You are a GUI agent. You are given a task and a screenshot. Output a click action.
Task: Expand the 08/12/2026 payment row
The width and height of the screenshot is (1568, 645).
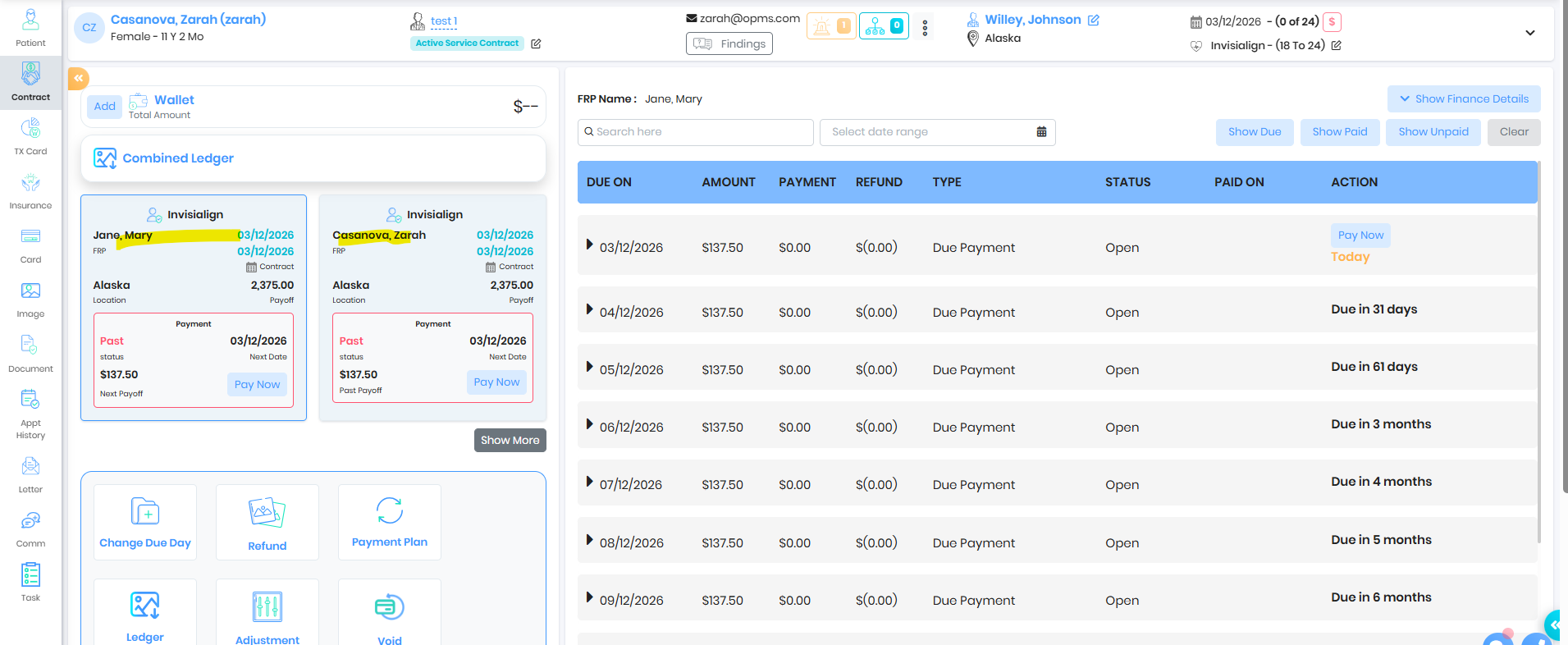point(589,540)
